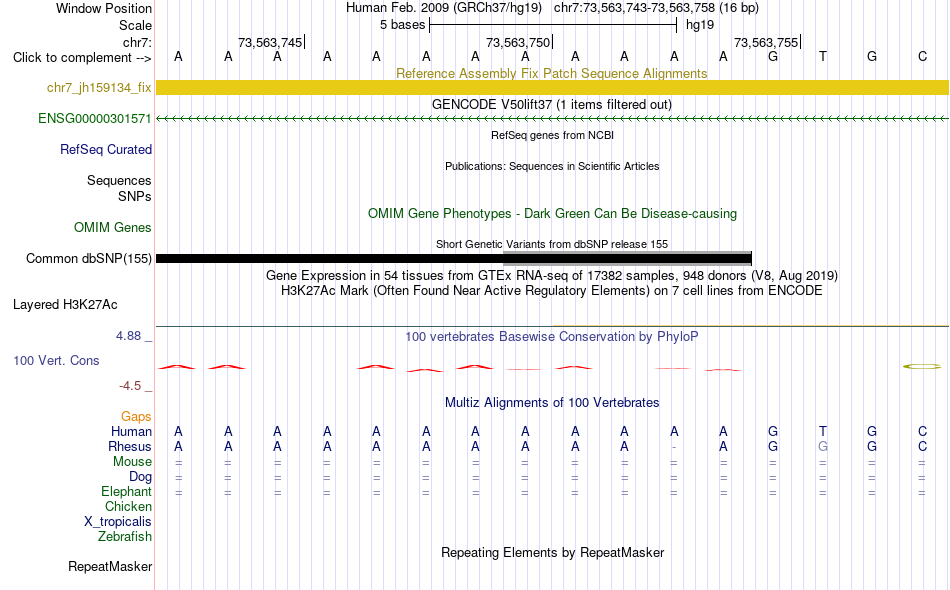Click the 4.88 PhyloP upper scale value

(128, 336)
